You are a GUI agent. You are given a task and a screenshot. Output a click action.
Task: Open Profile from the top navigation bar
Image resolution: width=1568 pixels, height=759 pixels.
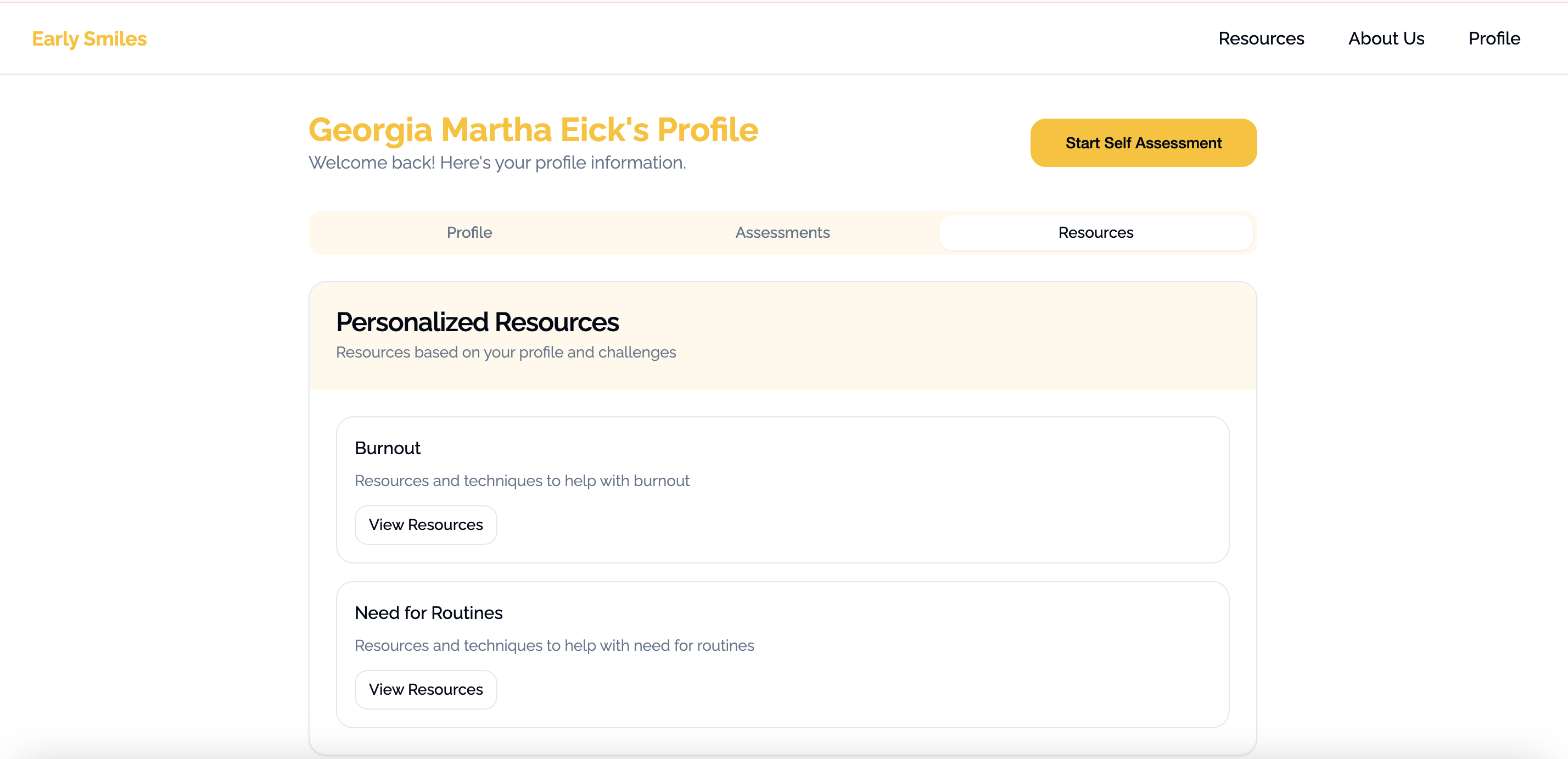pos(1494,38)
